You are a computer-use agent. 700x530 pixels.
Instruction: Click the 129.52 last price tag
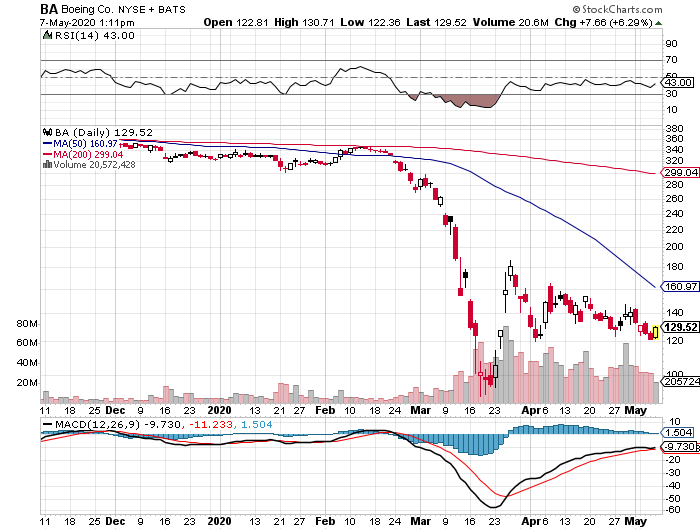coord(678,327)
